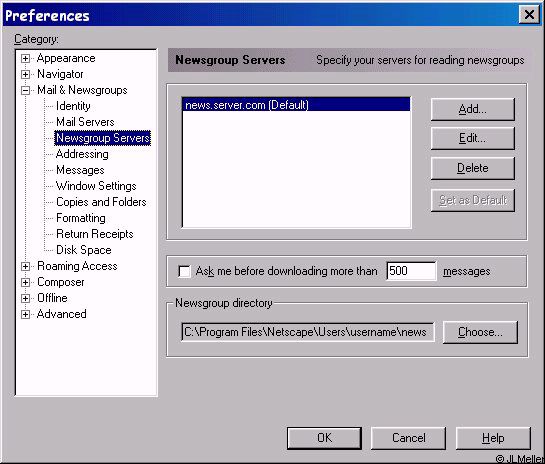Collapse the Mail & Newsgroups category
This screenshot has height=464, width=545.
[25, 90]
